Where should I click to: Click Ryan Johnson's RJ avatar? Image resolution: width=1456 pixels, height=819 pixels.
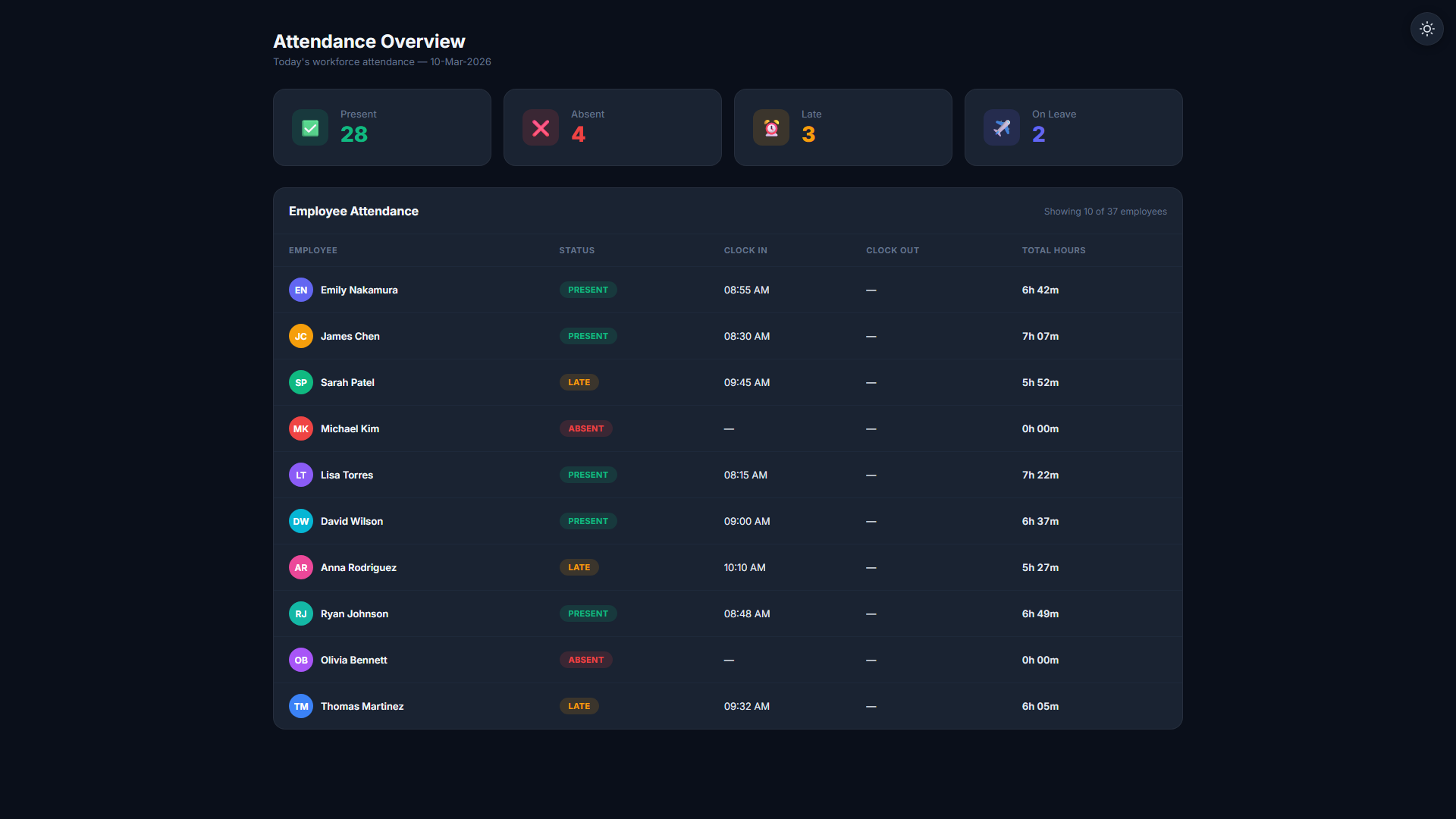(x=301, y=613)
